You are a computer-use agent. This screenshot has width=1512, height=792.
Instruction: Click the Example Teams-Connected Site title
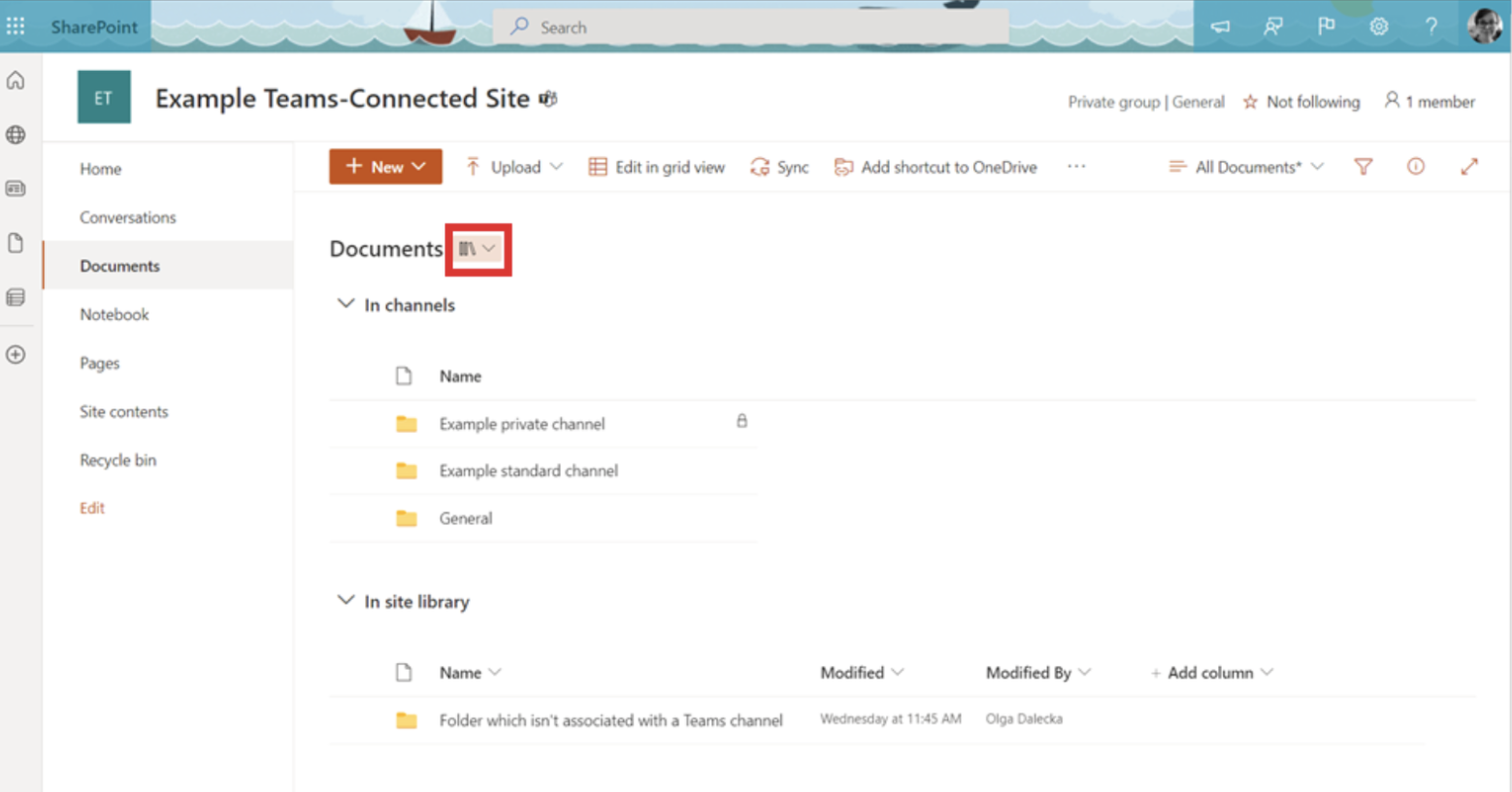pos(343,98)
